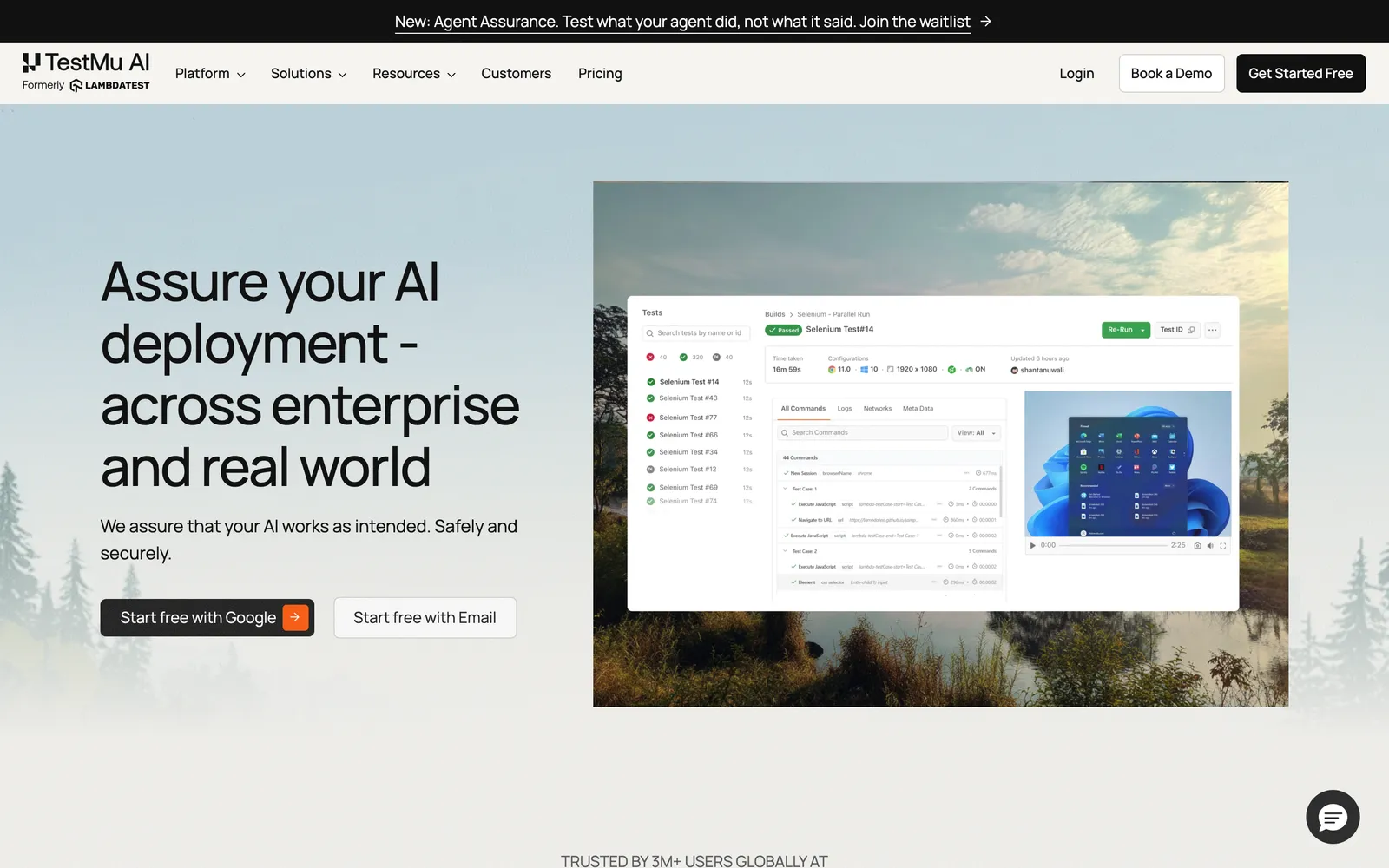
Task: Click the Login link
Action: coord(1076,74)
